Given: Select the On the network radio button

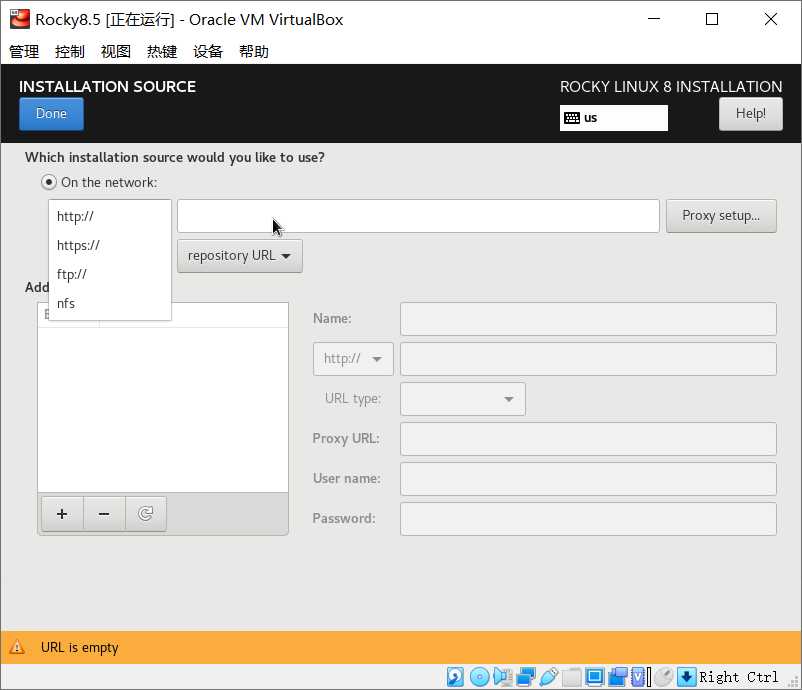Looking at the screenshot, I should click(49, 182).
